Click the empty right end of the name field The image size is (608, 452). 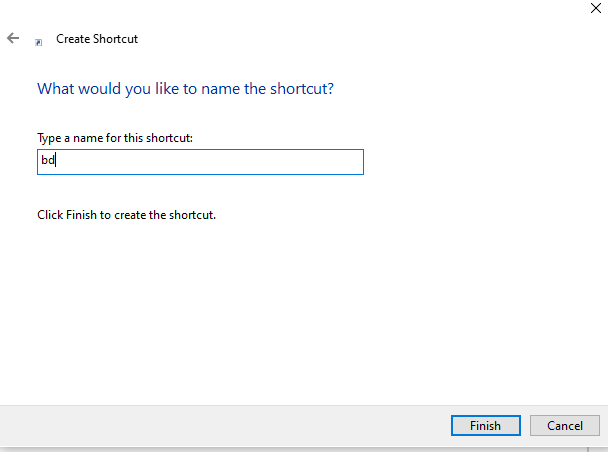[330, 162]
